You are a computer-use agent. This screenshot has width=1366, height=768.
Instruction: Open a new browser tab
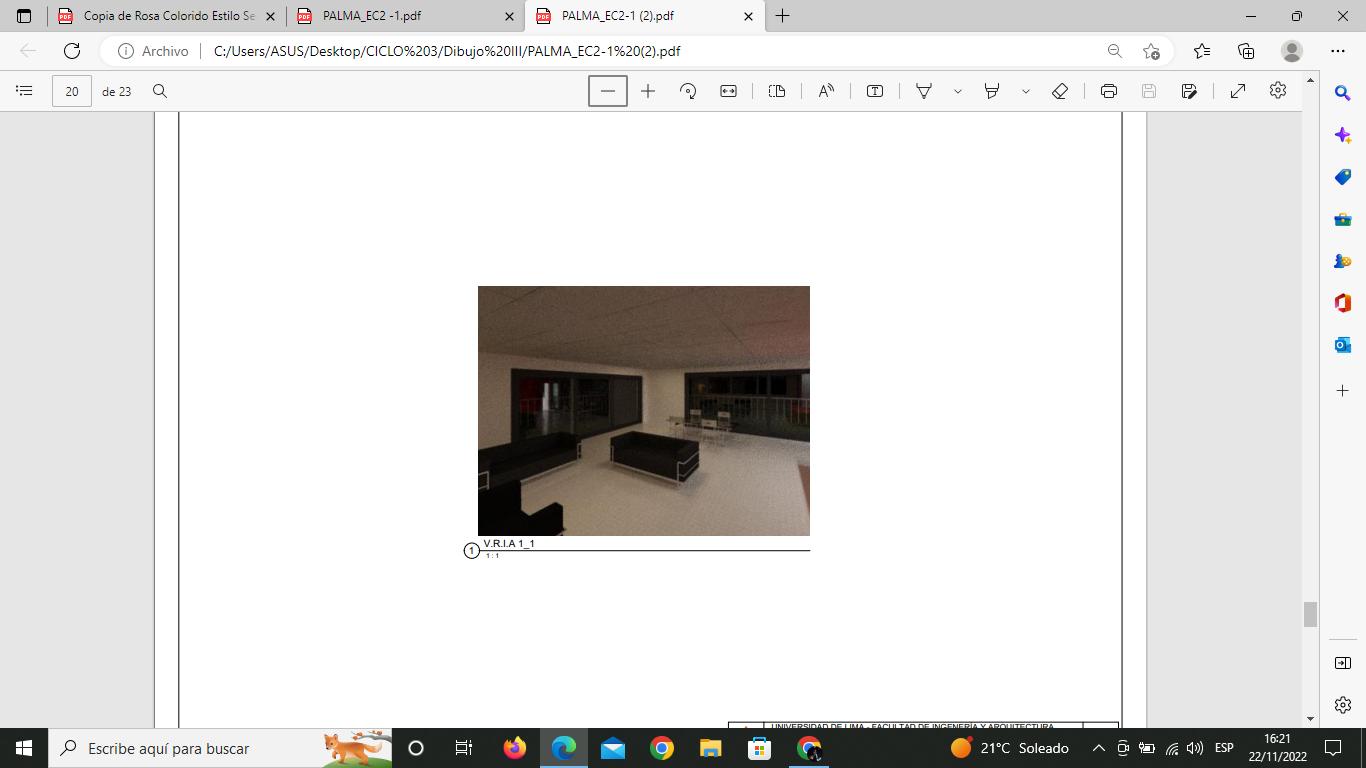(782, 16)
